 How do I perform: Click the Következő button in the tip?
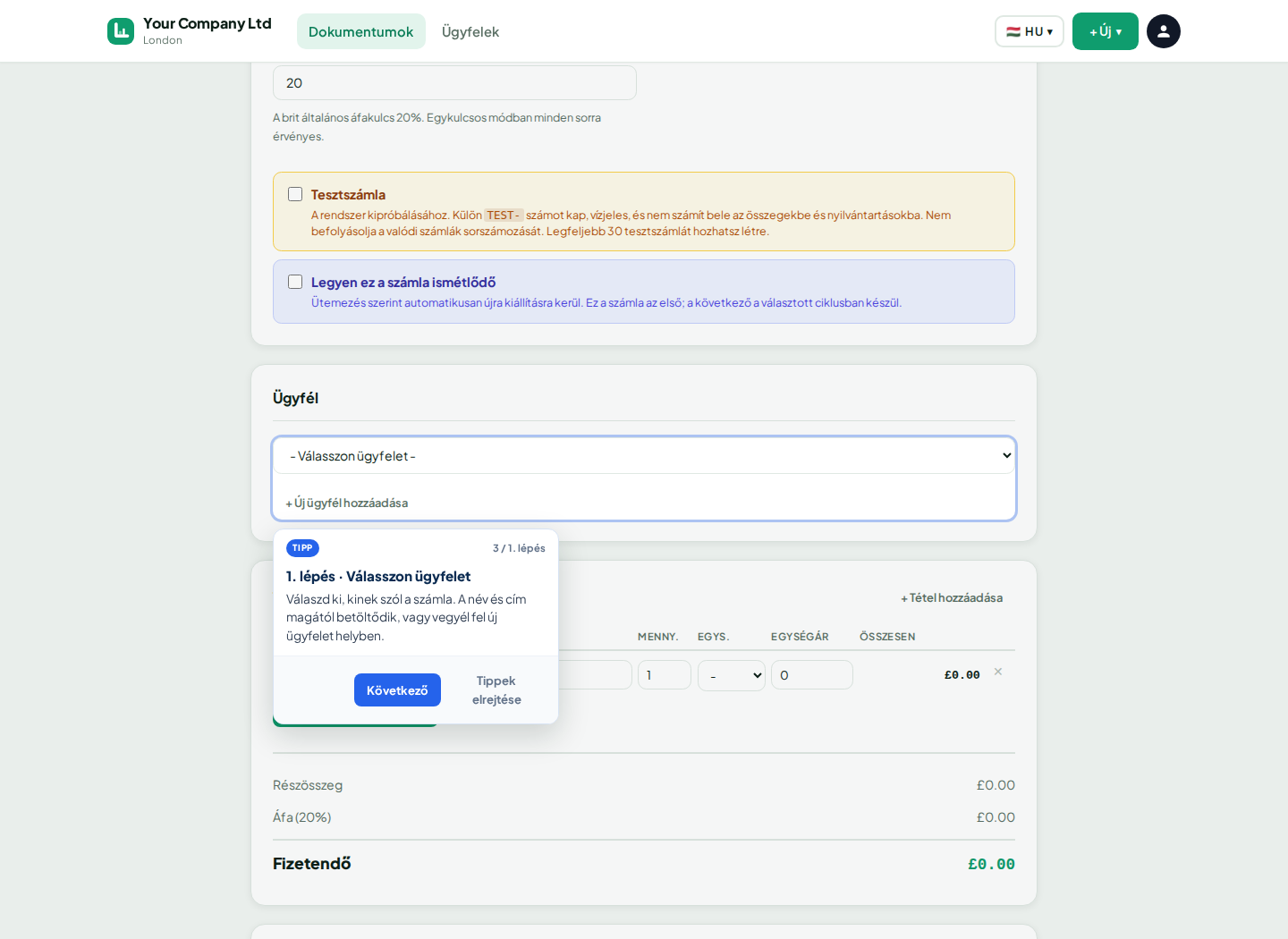coord(397,690)
